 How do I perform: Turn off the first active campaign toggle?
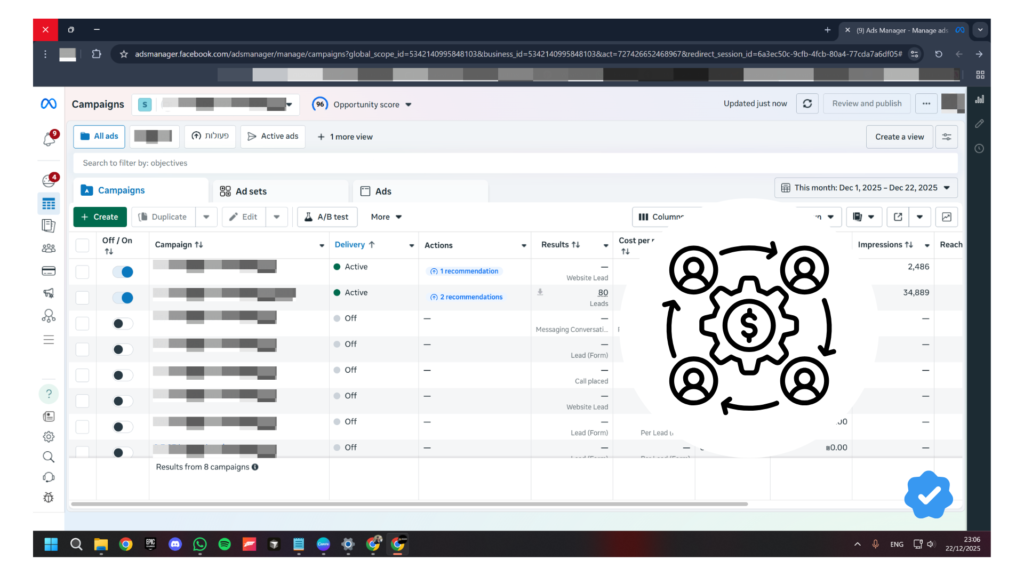click(123, 271)
